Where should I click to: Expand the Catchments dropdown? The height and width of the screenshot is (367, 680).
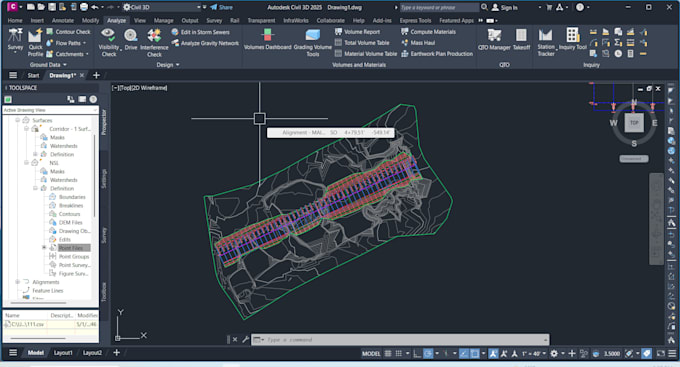(87, 54)
